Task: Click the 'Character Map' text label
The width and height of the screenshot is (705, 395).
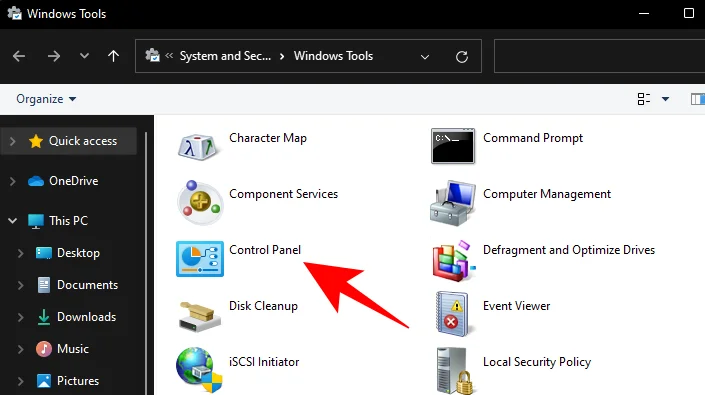Action: [x=268, y=138]
